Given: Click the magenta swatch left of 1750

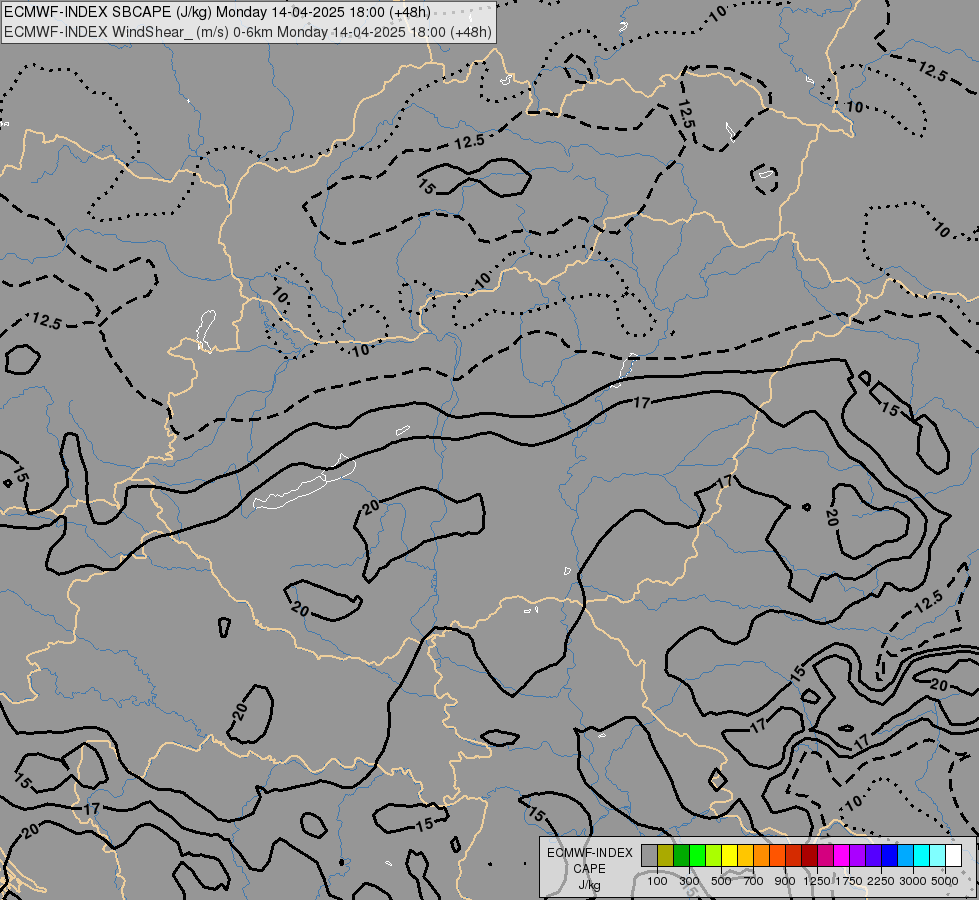Looking at the screenshot, I should [842, 856].
